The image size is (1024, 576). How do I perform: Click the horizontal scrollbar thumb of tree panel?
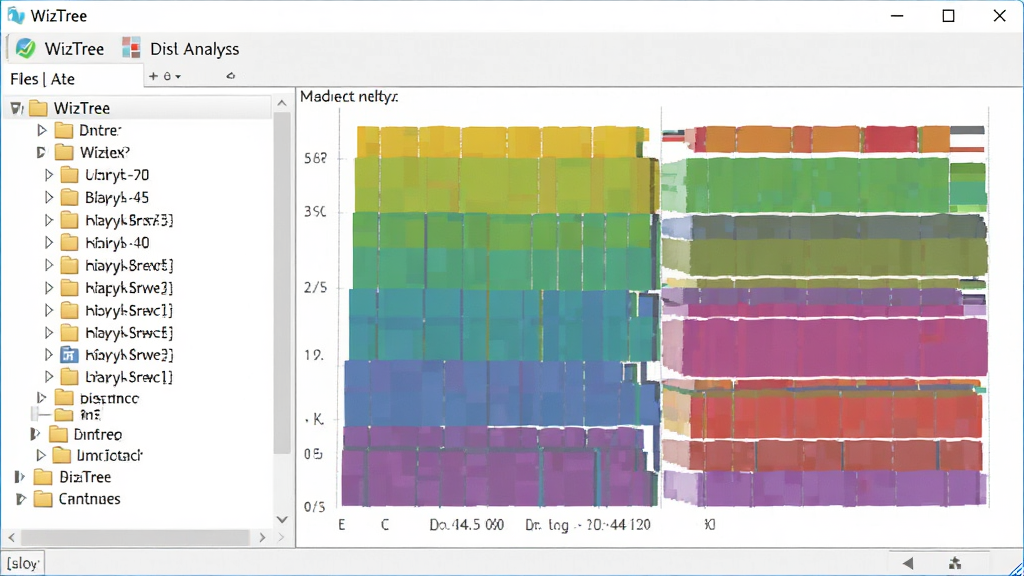135,537
